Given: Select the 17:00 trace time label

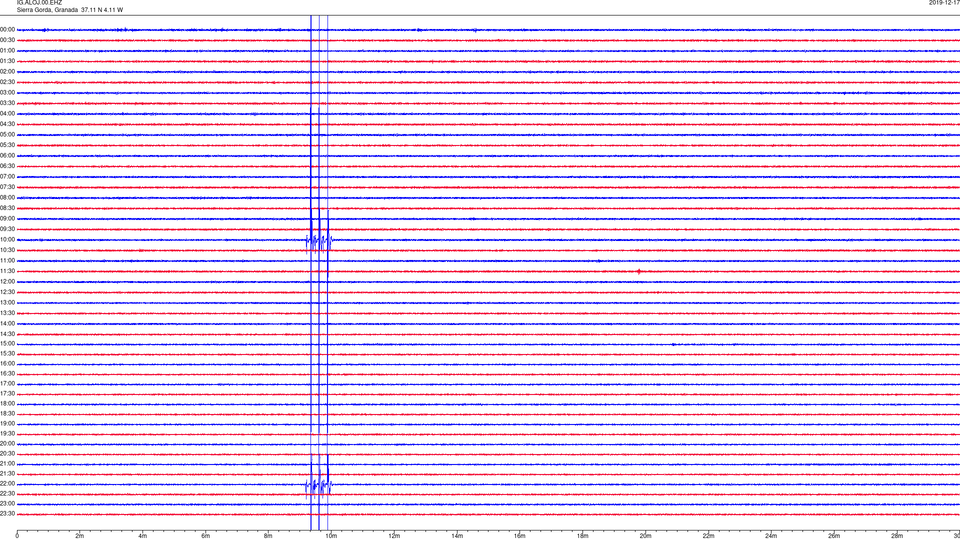Looking at the screenshot, I should [x=7, y=384].
